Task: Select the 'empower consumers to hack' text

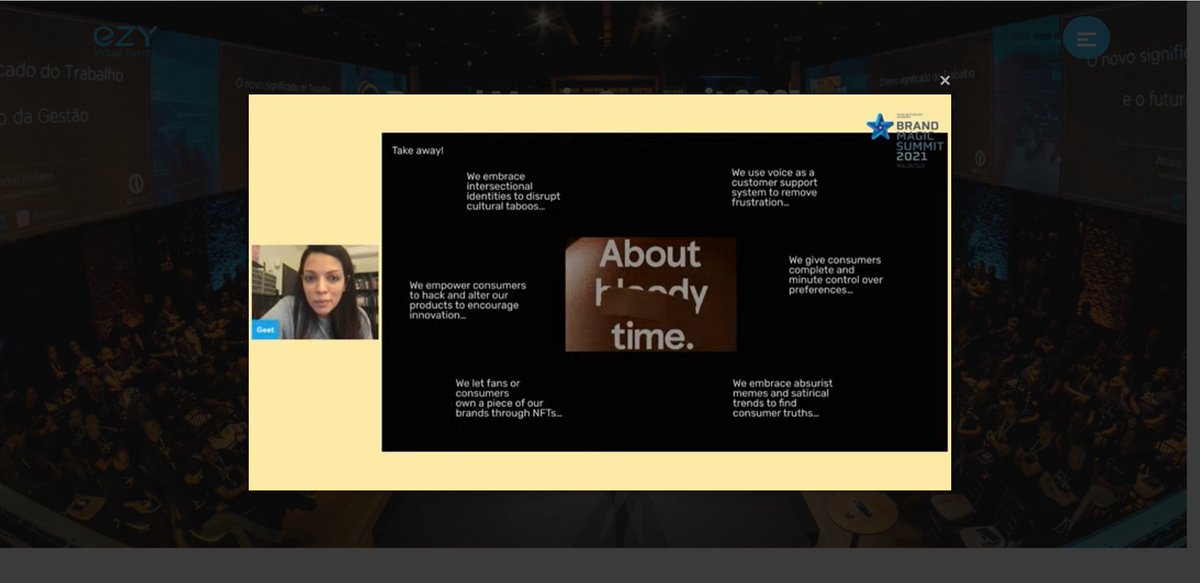Action: point(468,300)
